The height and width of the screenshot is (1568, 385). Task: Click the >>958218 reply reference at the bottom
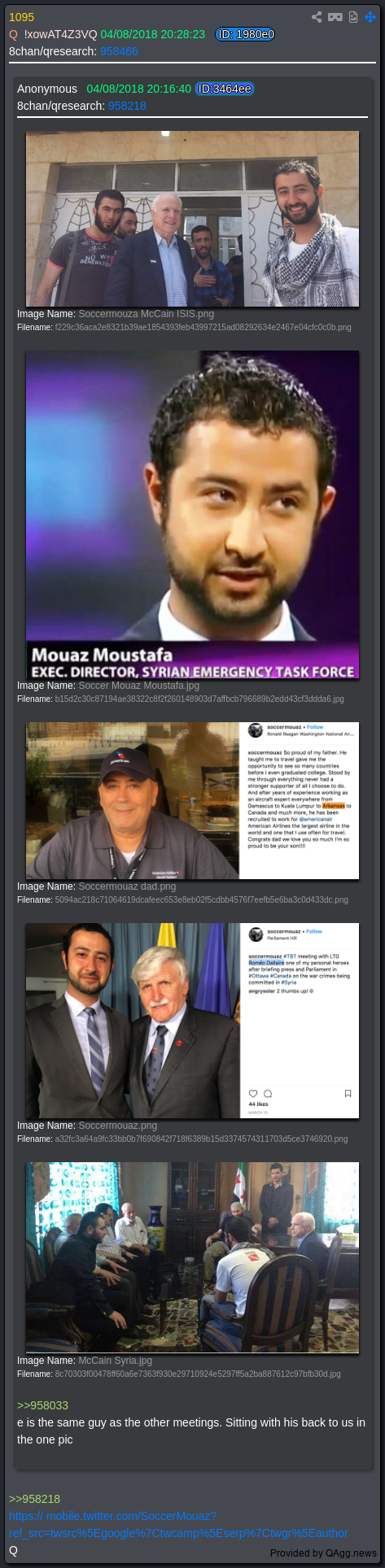pos(34,1499)
